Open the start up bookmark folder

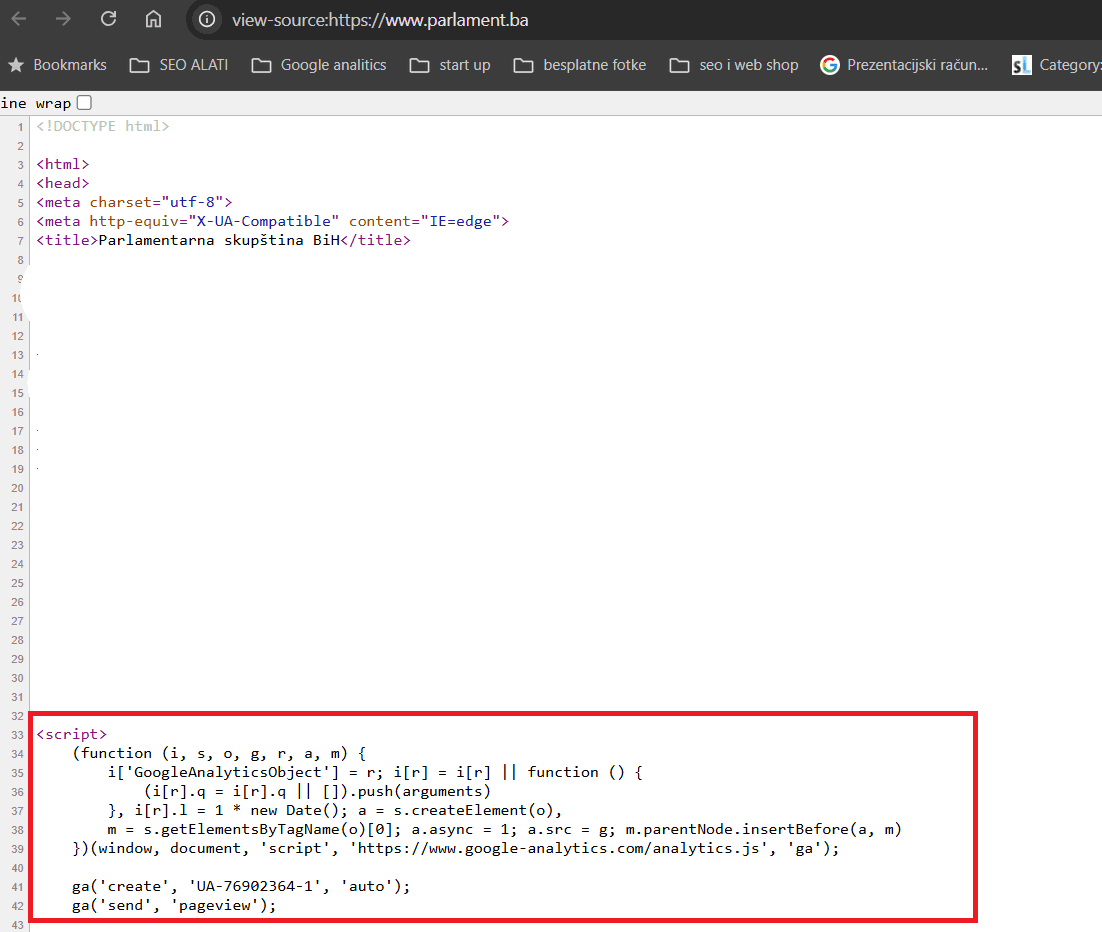click(x=450, y=65)
